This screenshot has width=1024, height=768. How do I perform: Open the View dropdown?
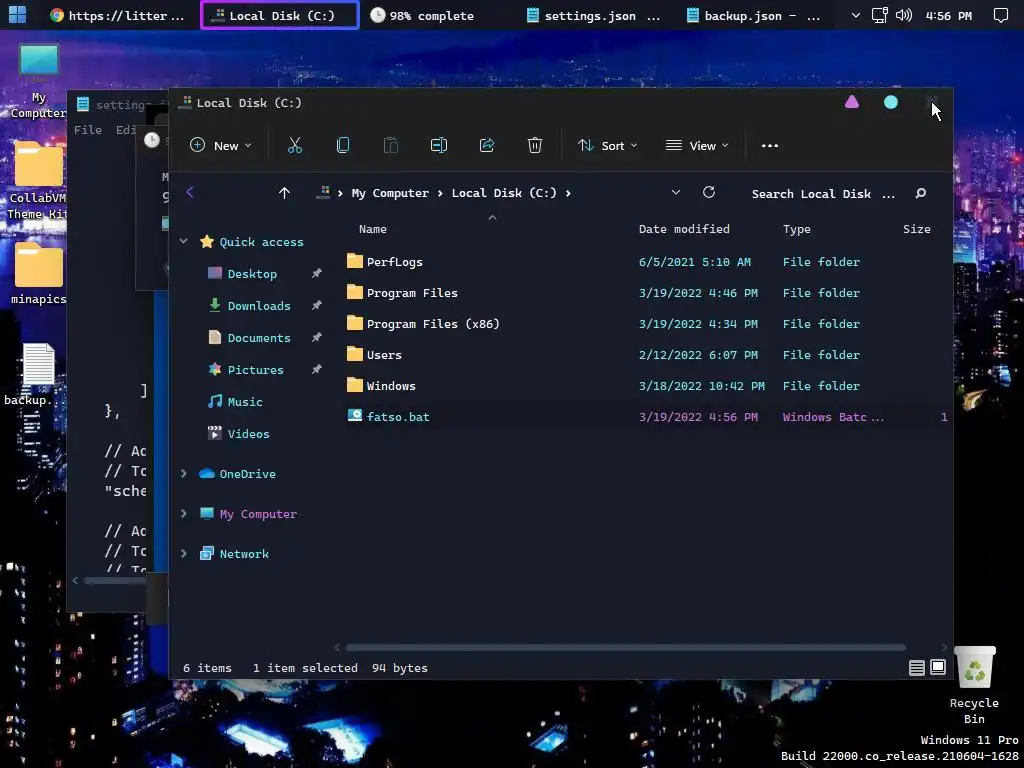point(697,145)
